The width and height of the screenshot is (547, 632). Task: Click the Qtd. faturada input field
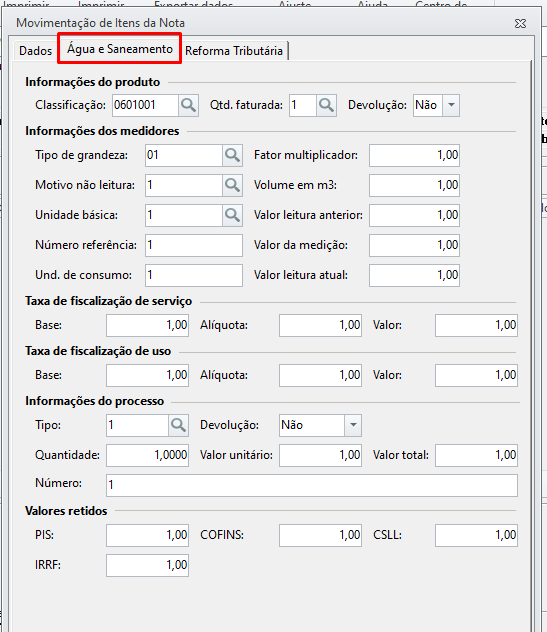click(x=303, y=105)
